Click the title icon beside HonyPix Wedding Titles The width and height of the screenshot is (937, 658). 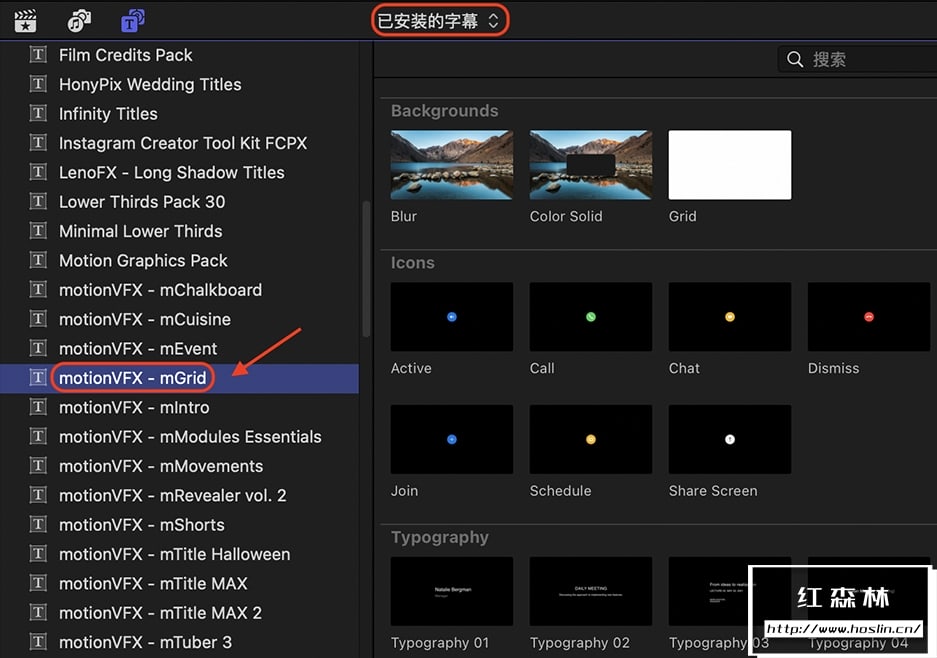pos(38,84)
